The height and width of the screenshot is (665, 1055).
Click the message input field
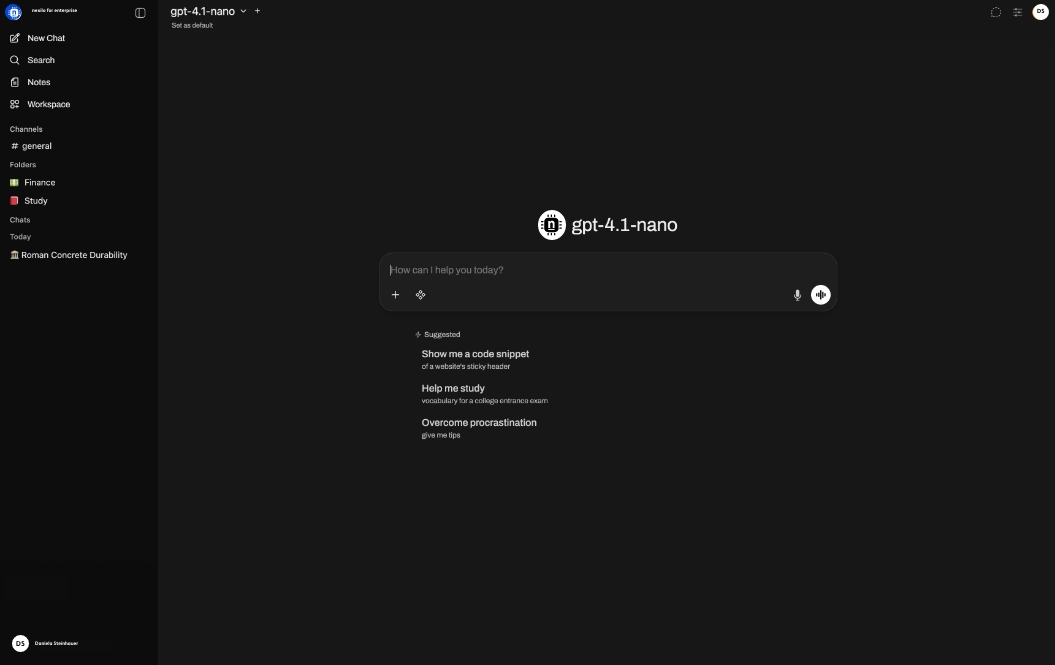tap(600, 270)
